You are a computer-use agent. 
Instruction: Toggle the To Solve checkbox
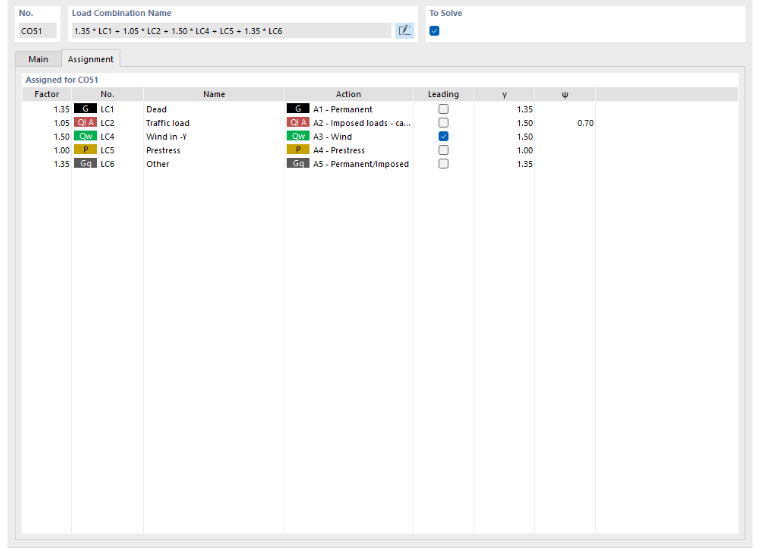tap(434, 31)
